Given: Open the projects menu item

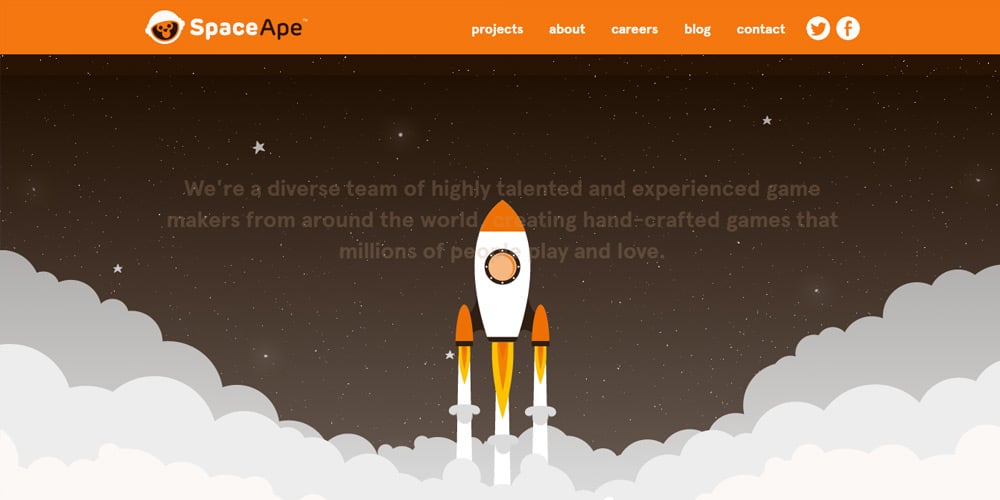Looking at the screenshot, I should pyautogui.click(x=497, y=29).
